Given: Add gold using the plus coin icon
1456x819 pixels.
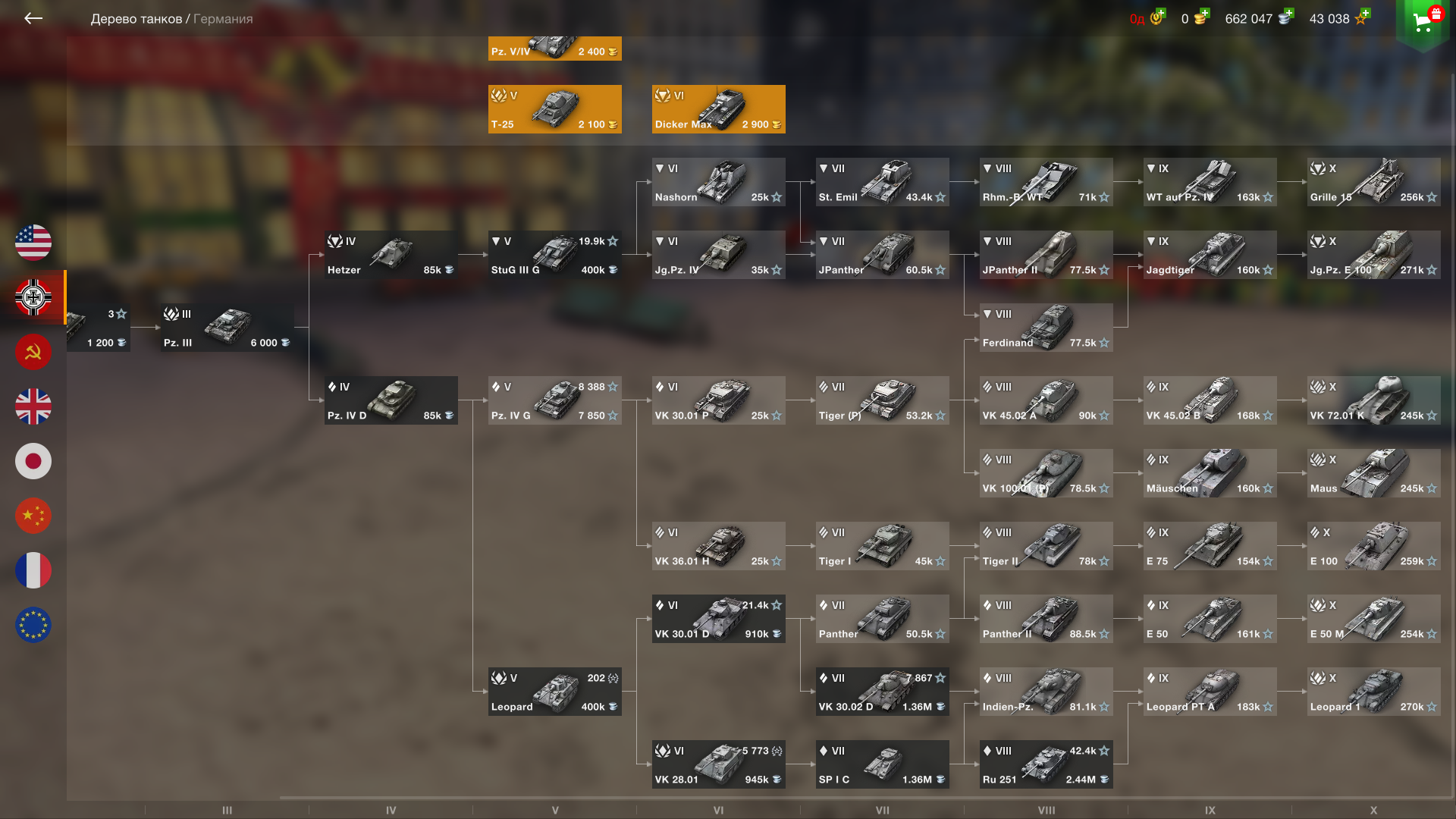Looking at the screenshot, I should click(x=1200, y=17).
